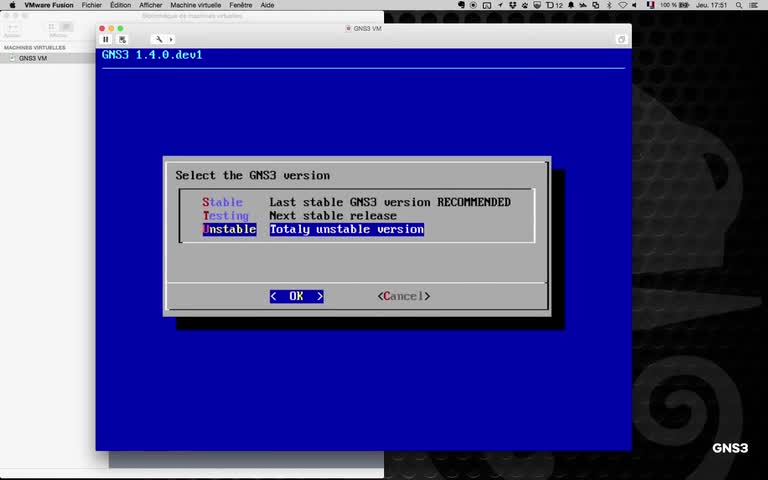Click the MACHINES VIRTUELLES sidebar header
This screenshot has height=480, width=768.
[x=35, y=48]
